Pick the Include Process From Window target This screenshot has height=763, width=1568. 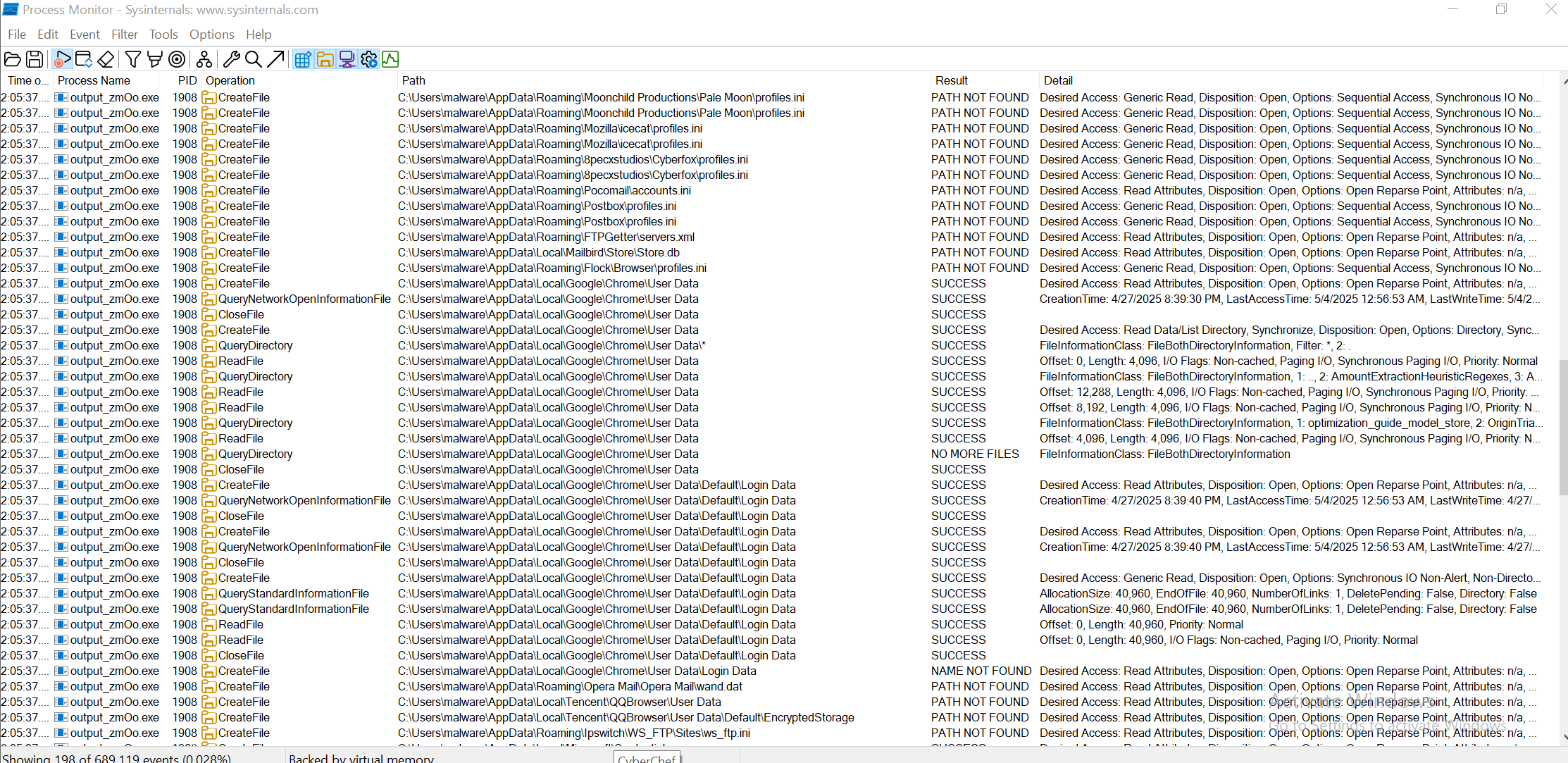[x=178, y=59]
